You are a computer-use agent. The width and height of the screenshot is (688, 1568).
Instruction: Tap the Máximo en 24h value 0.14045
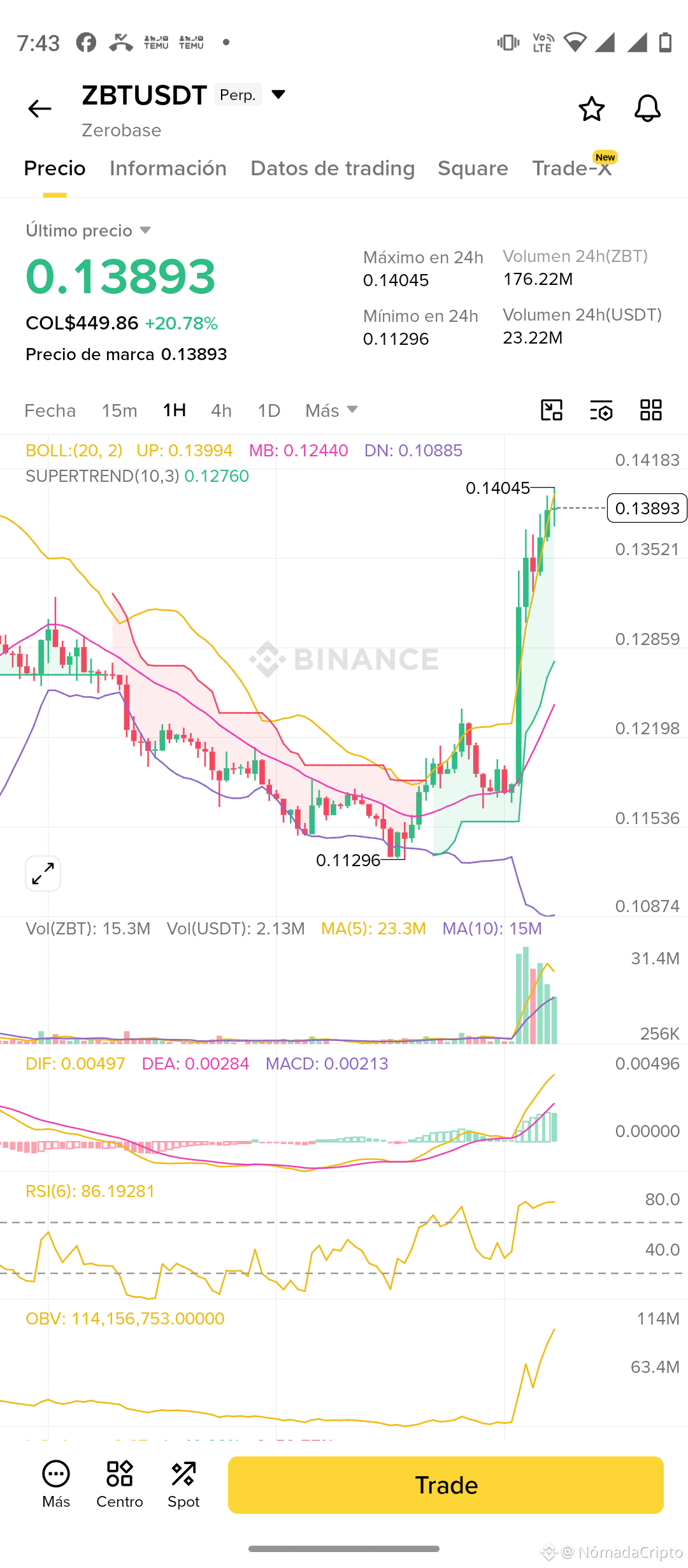[396, 280]
